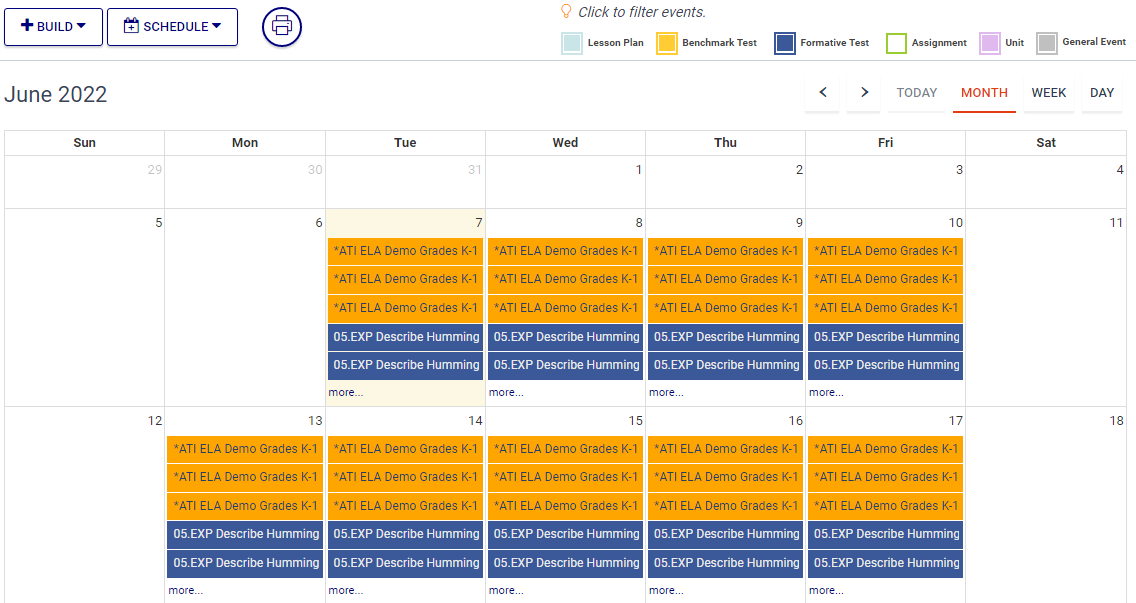
Task: Select the day number 6 cell
Action: (245, 307)
